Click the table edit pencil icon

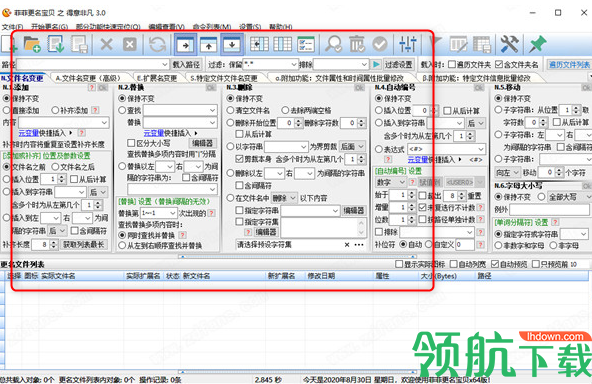point(458,45)
